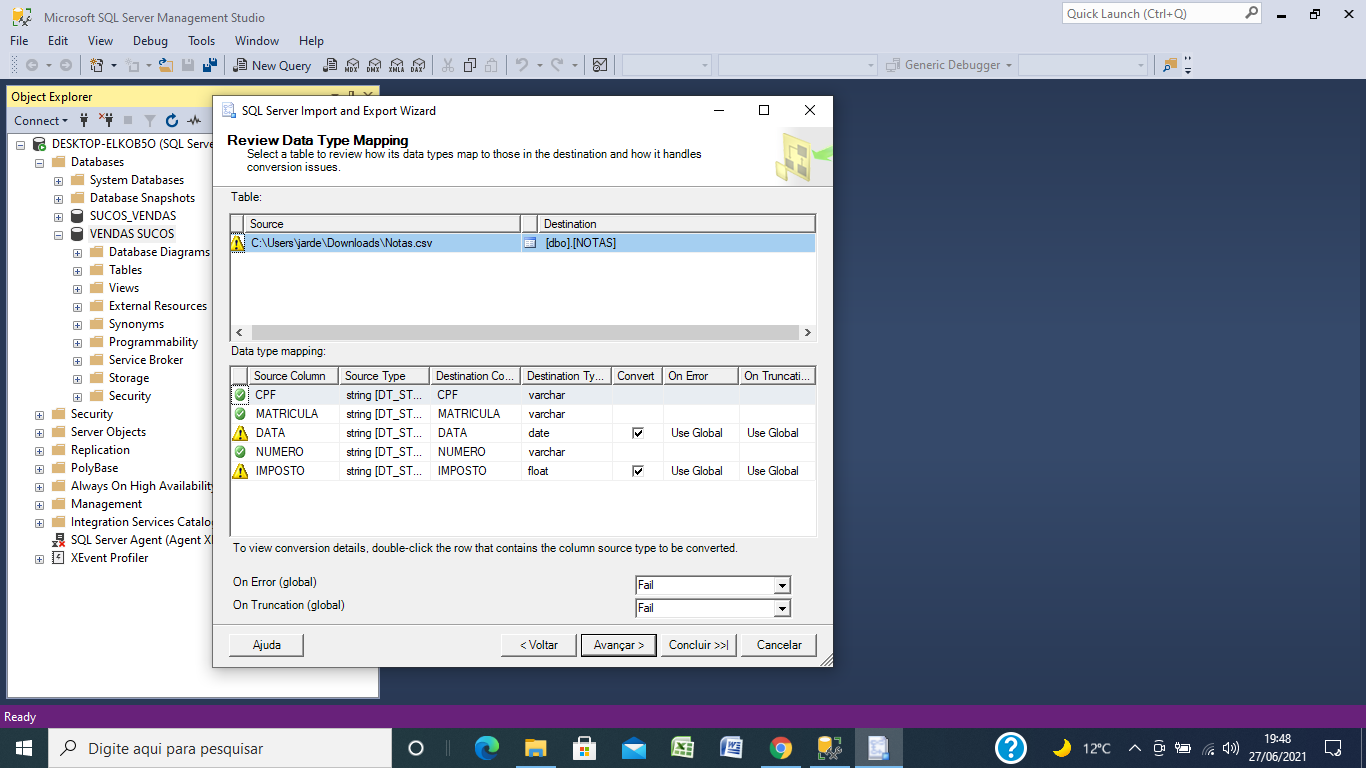Click the Source Column header
1366x768 pixels.
tap(293, 376)
